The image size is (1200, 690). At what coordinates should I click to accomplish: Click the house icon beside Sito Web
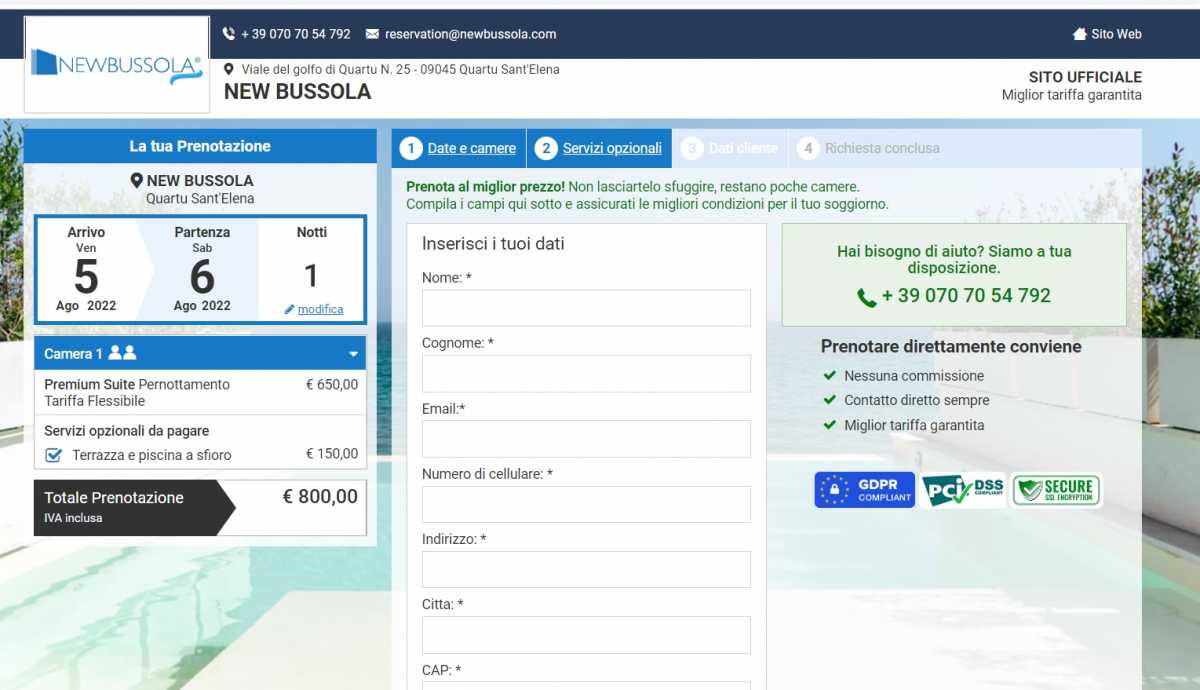click(x=1080, y=34)
